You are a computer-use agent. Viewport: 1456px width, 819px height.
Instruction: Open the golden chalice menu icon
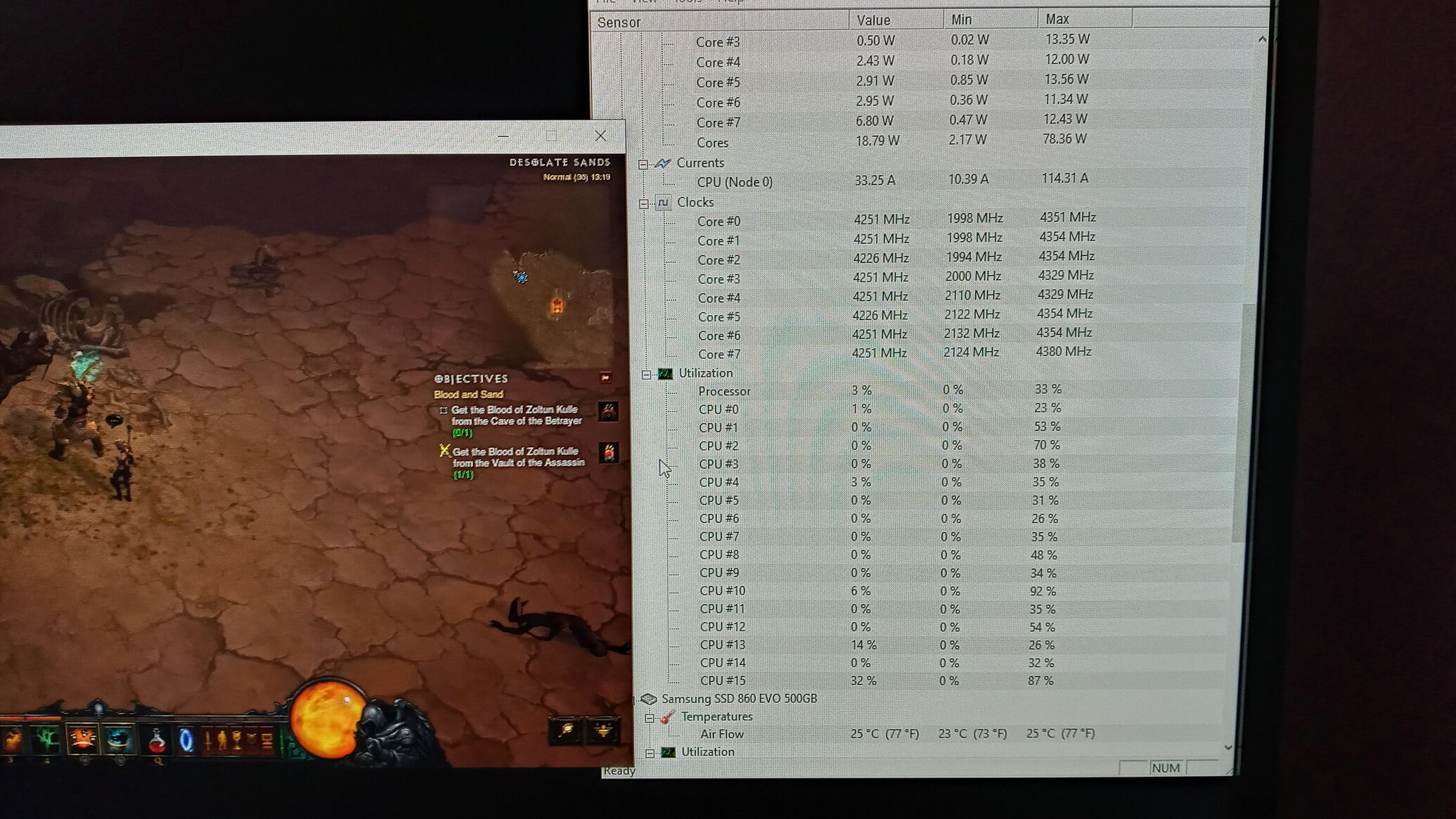tap(238, 741)
